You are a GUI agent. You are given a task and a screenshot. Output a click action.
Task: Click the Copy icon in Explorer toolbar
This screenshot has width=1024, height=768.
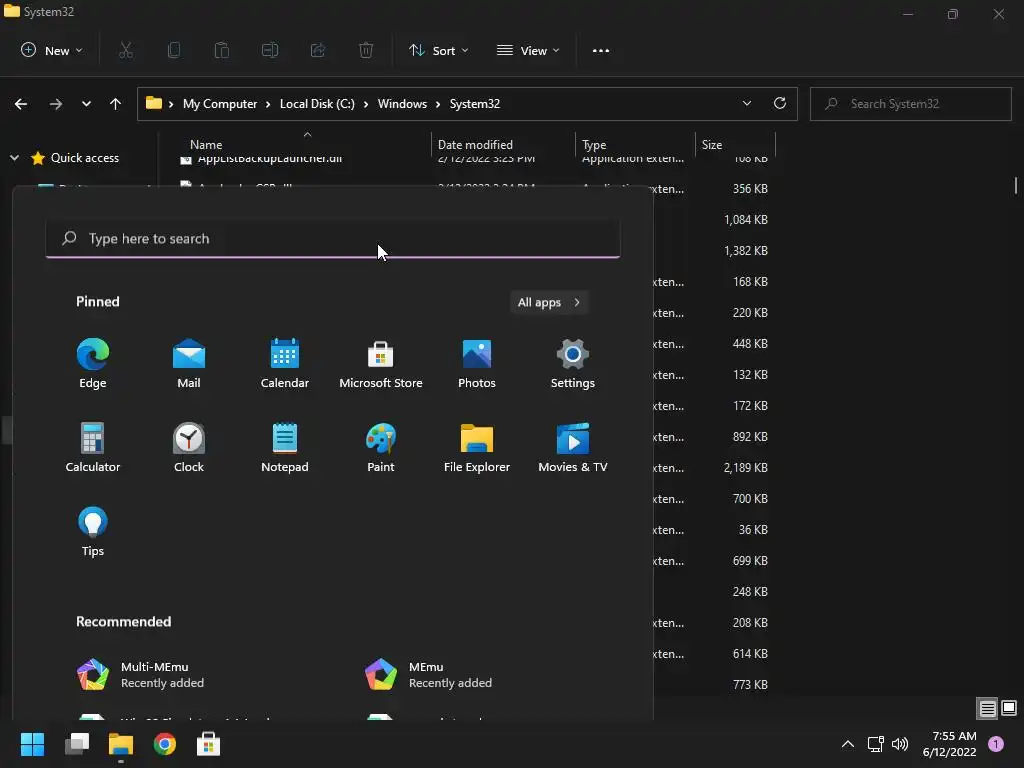point(174,50)
